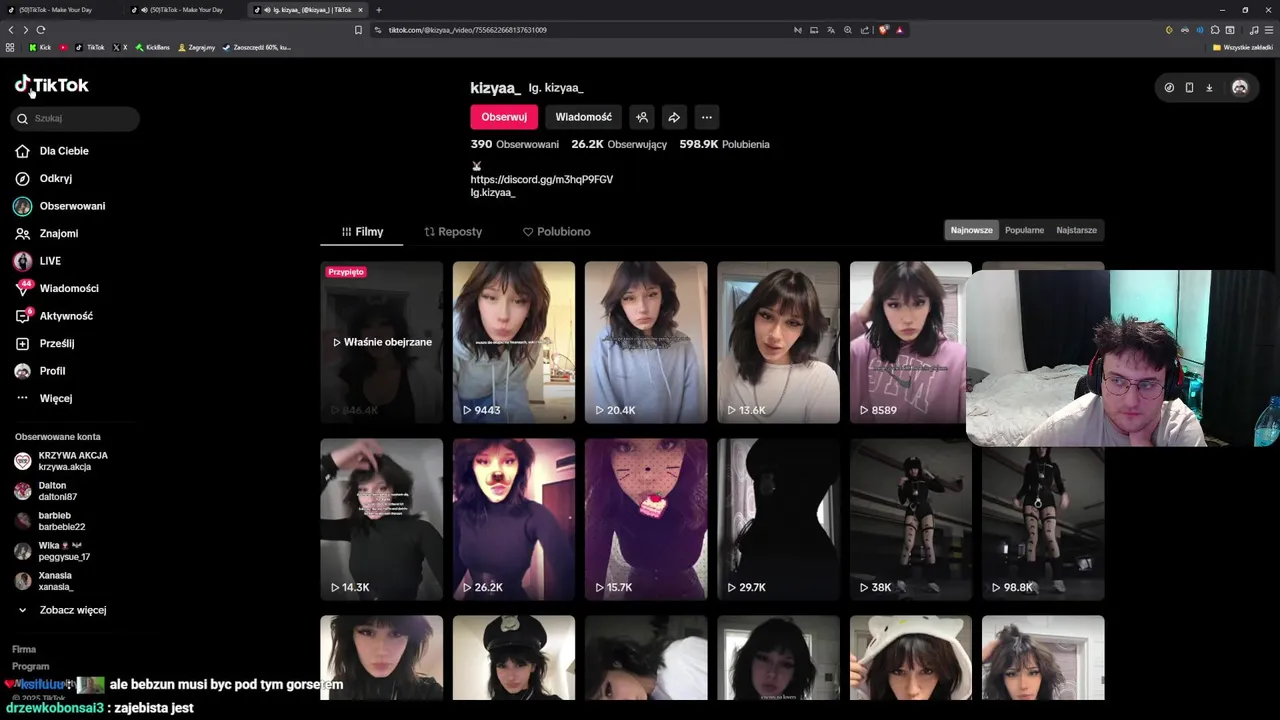1280x720 pixels.
Task: Click the share profile arrow icon
Action: pyautogui.click(x=674, y=117)
